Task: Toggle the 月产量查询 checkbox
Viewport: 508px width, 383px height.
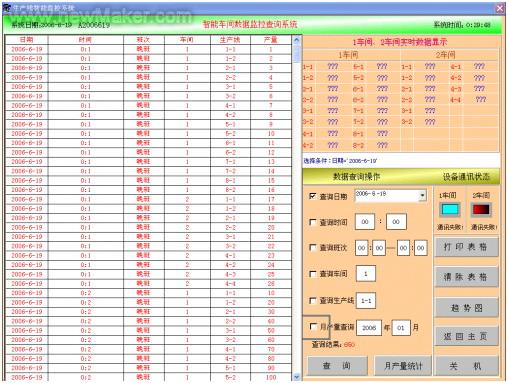Action: click(x=313, y=326)
